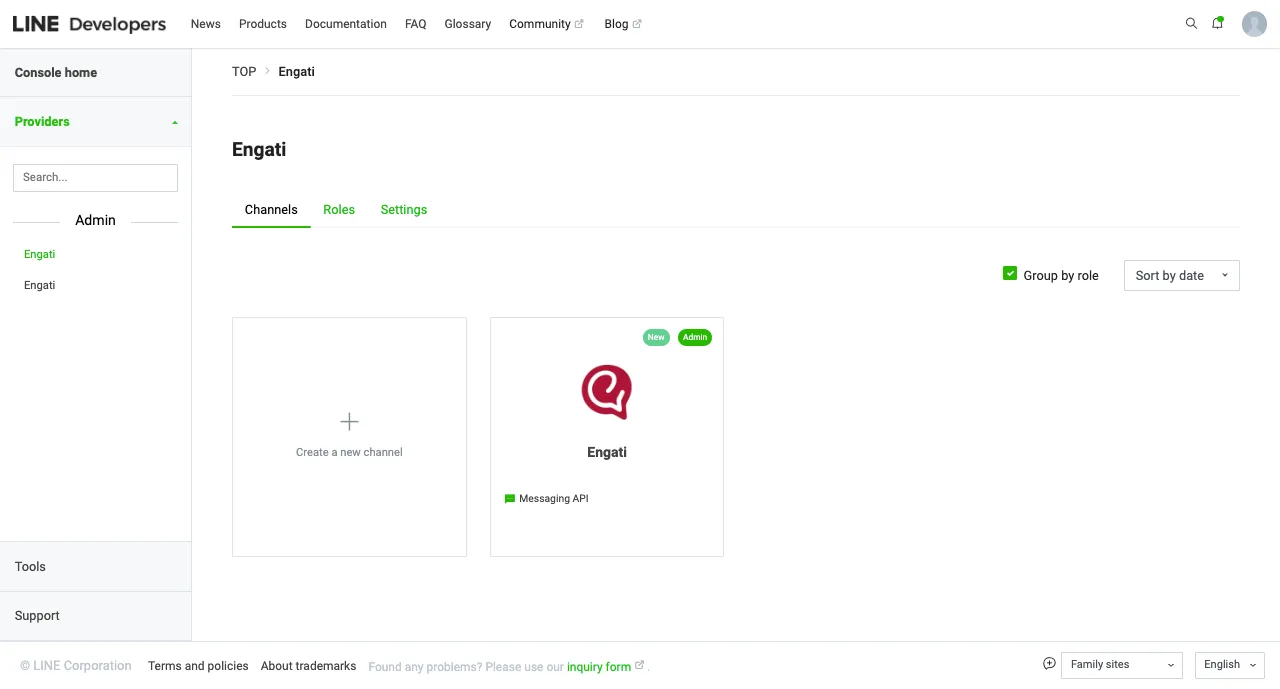Viewport: 1280px width, 689px height.
Task: Click the plus-circle icon beside Family sites
Action: pyautogui.click(x=1049, y=664)
